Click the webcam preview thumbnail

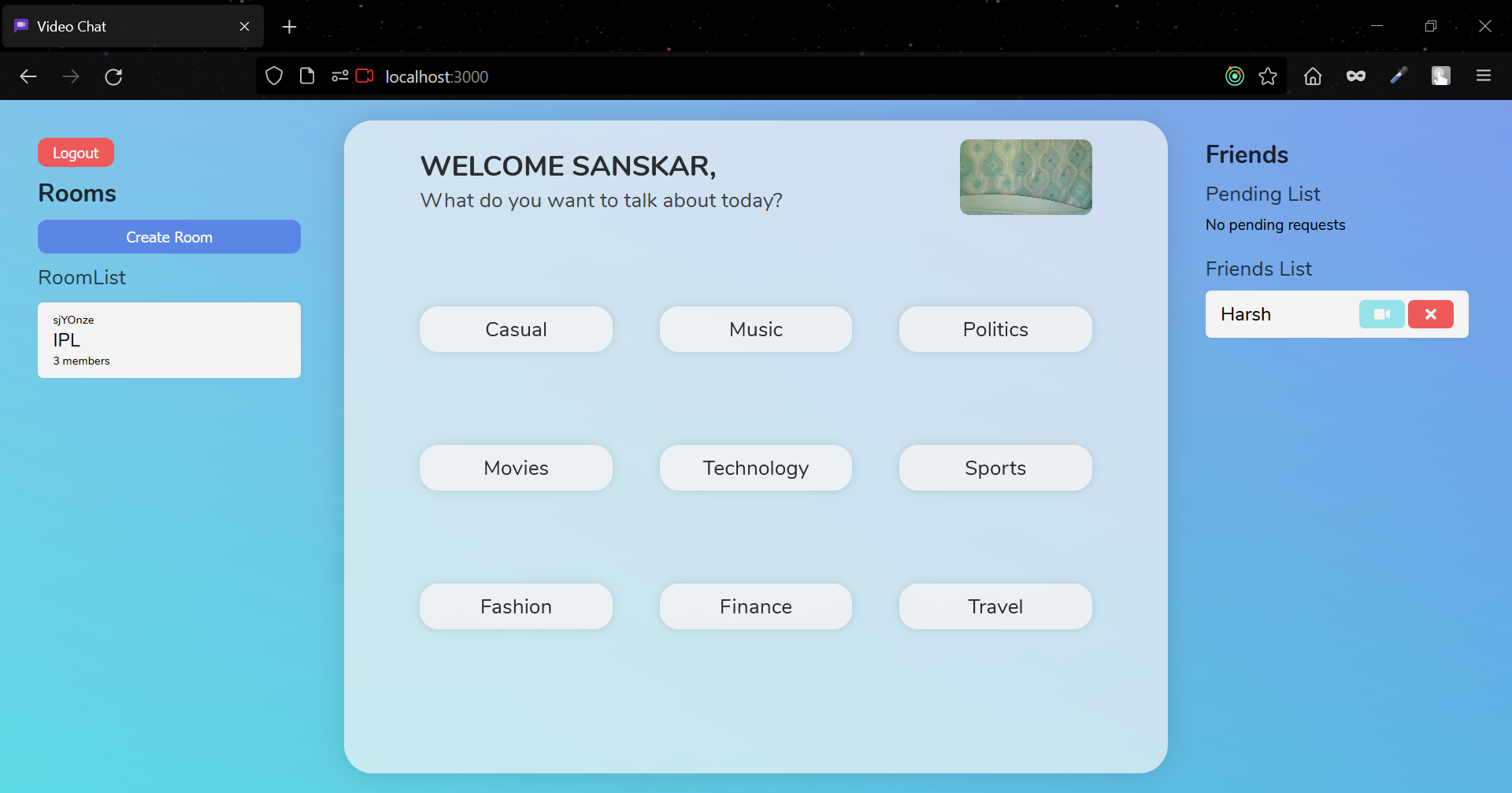point(1026,177)
